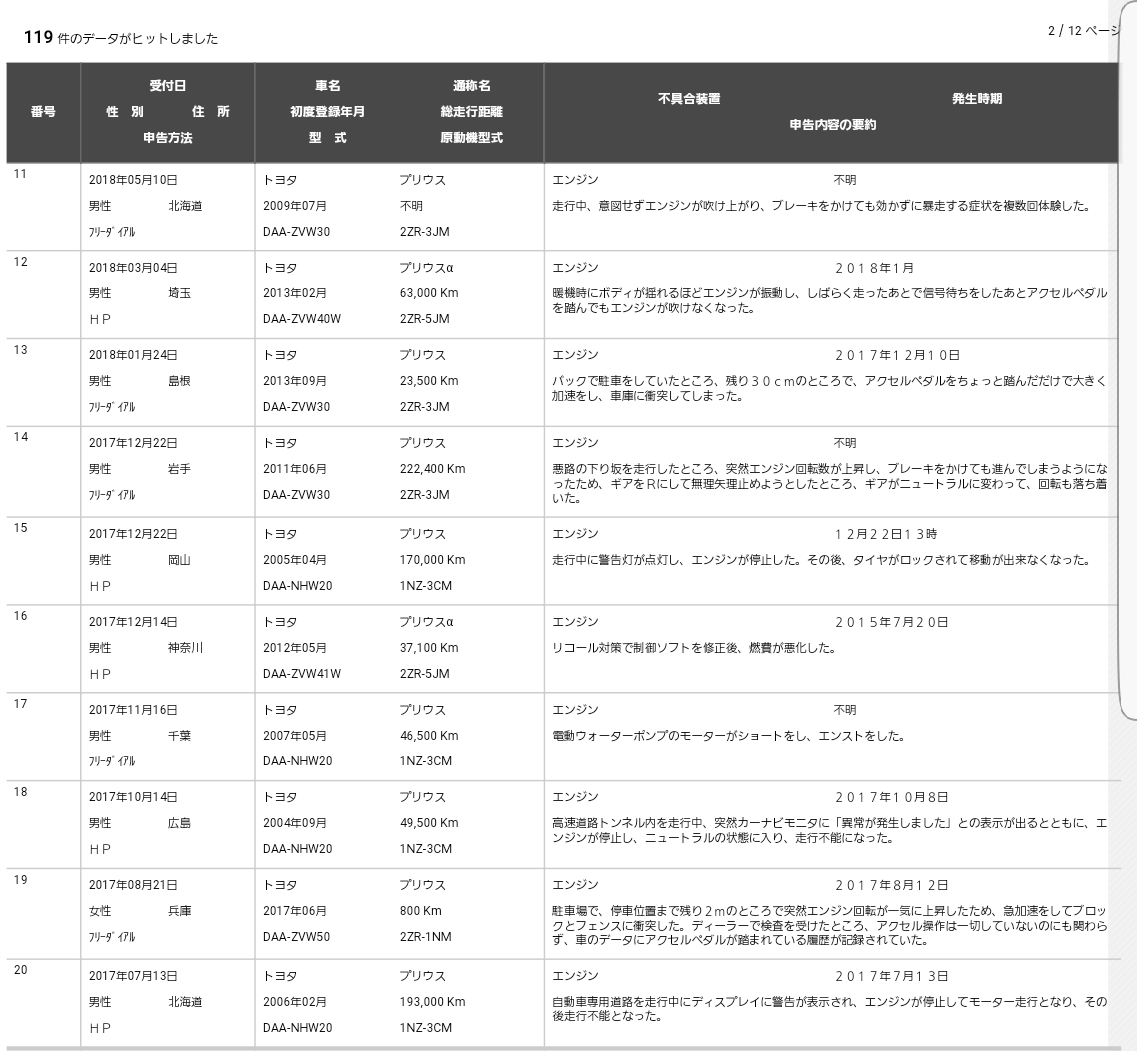Click the occurrence date '２０１７年８月１２日'
The width and height of the screenshot is (1137, 1051).
(891, 885)
